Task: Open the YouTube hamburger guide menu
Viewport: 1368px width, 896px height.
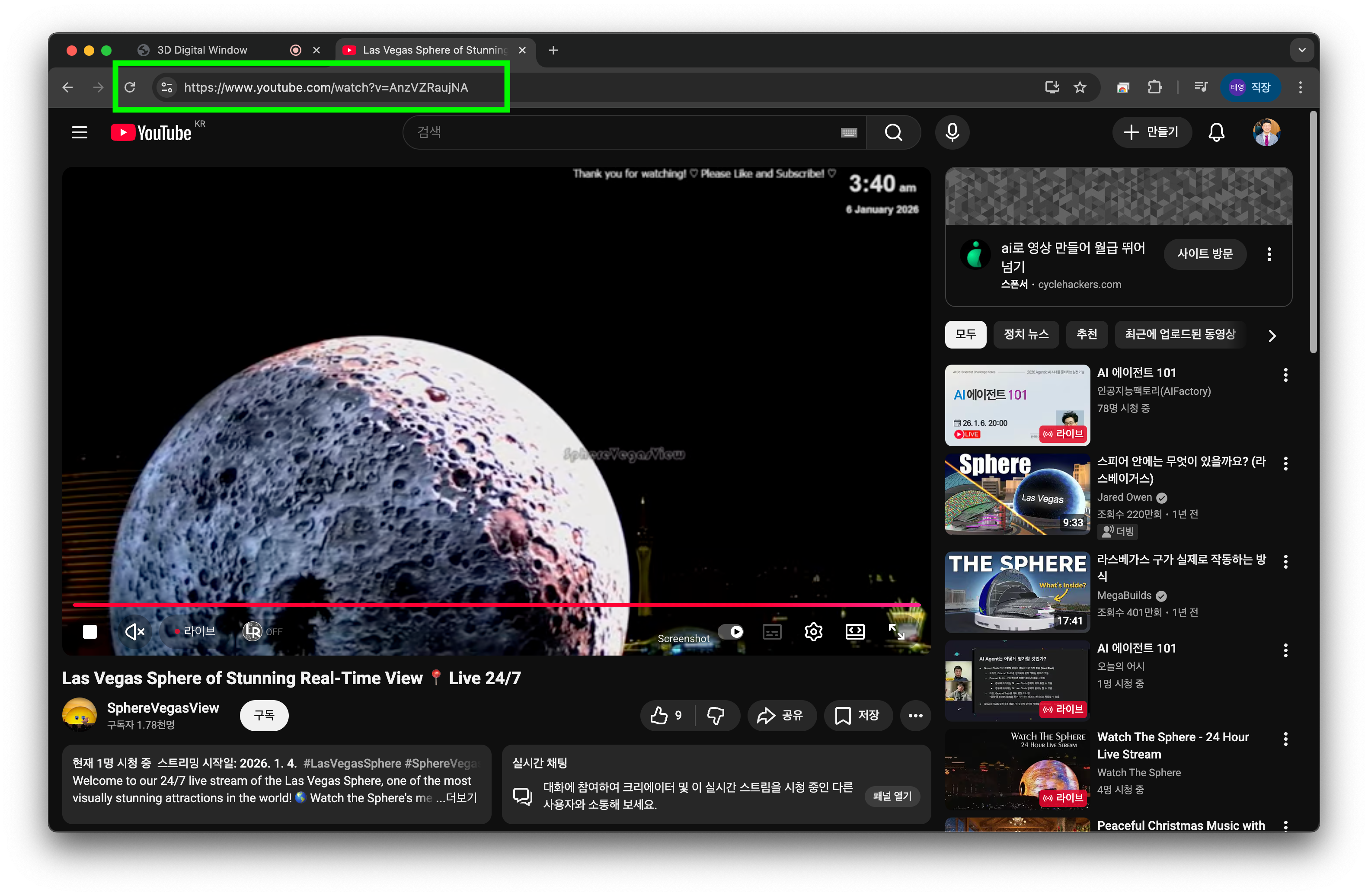Action: (x=79, y=133)
